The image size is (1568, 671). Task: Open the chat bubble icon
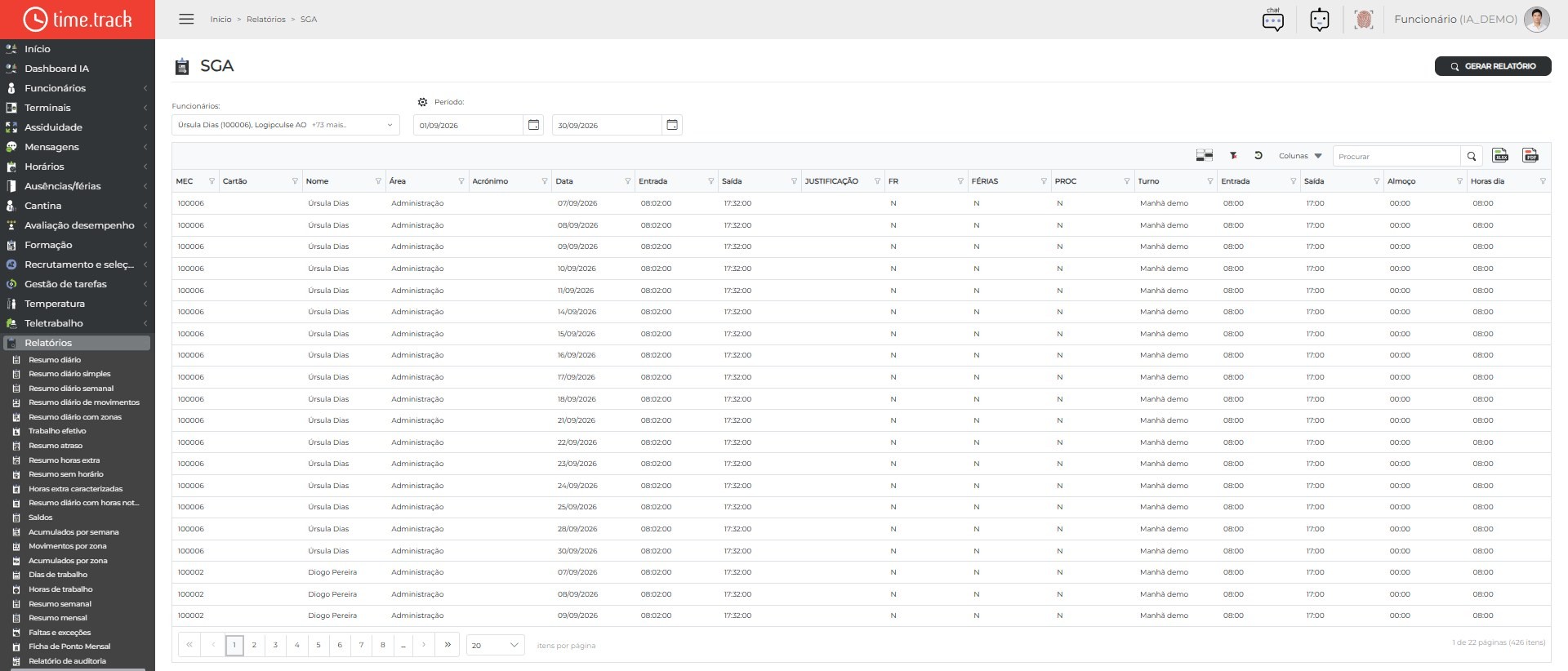click(1272, 19)
